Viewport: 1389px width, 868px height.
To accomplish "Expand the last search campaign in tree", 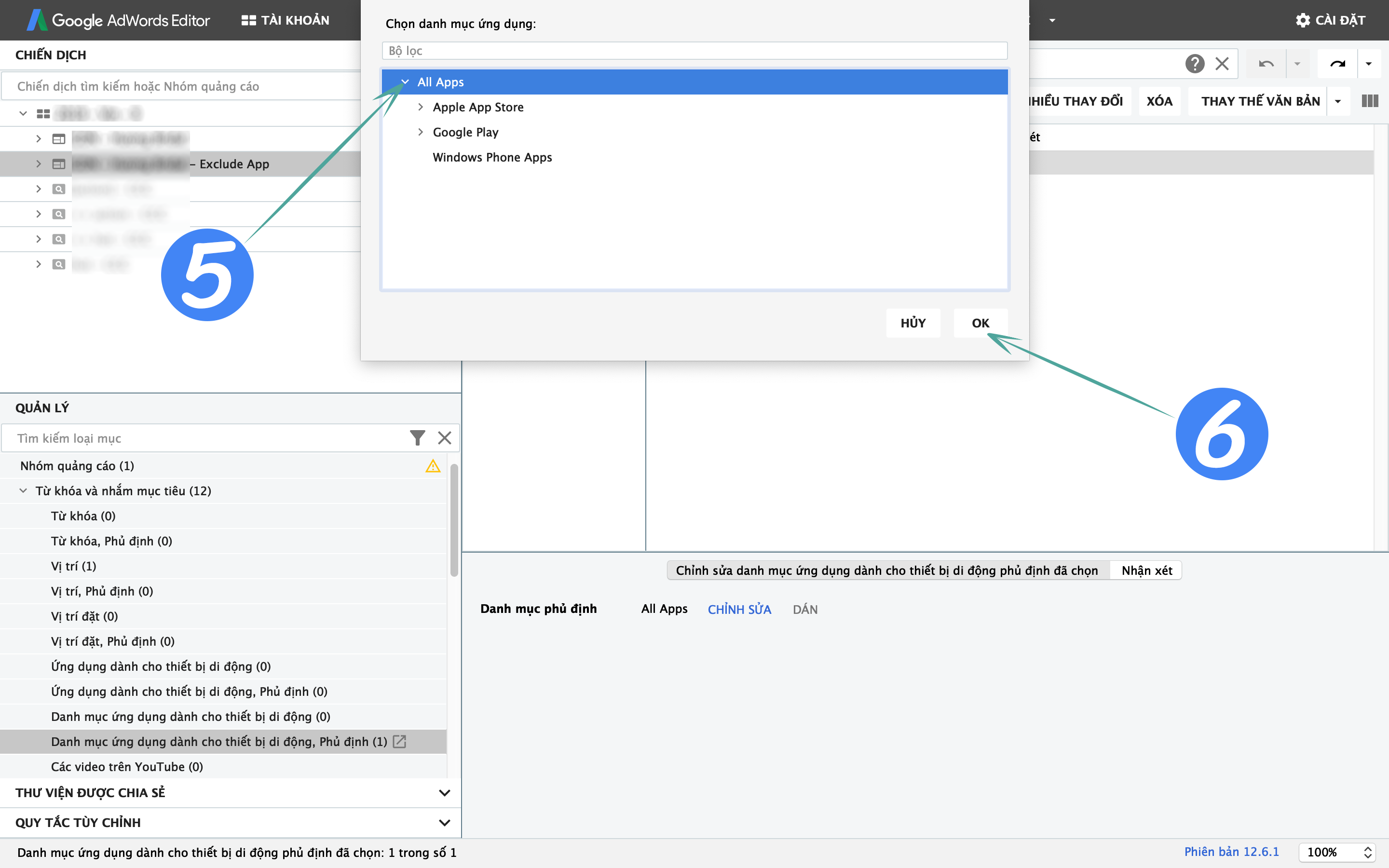I will (x=39, y=264).
